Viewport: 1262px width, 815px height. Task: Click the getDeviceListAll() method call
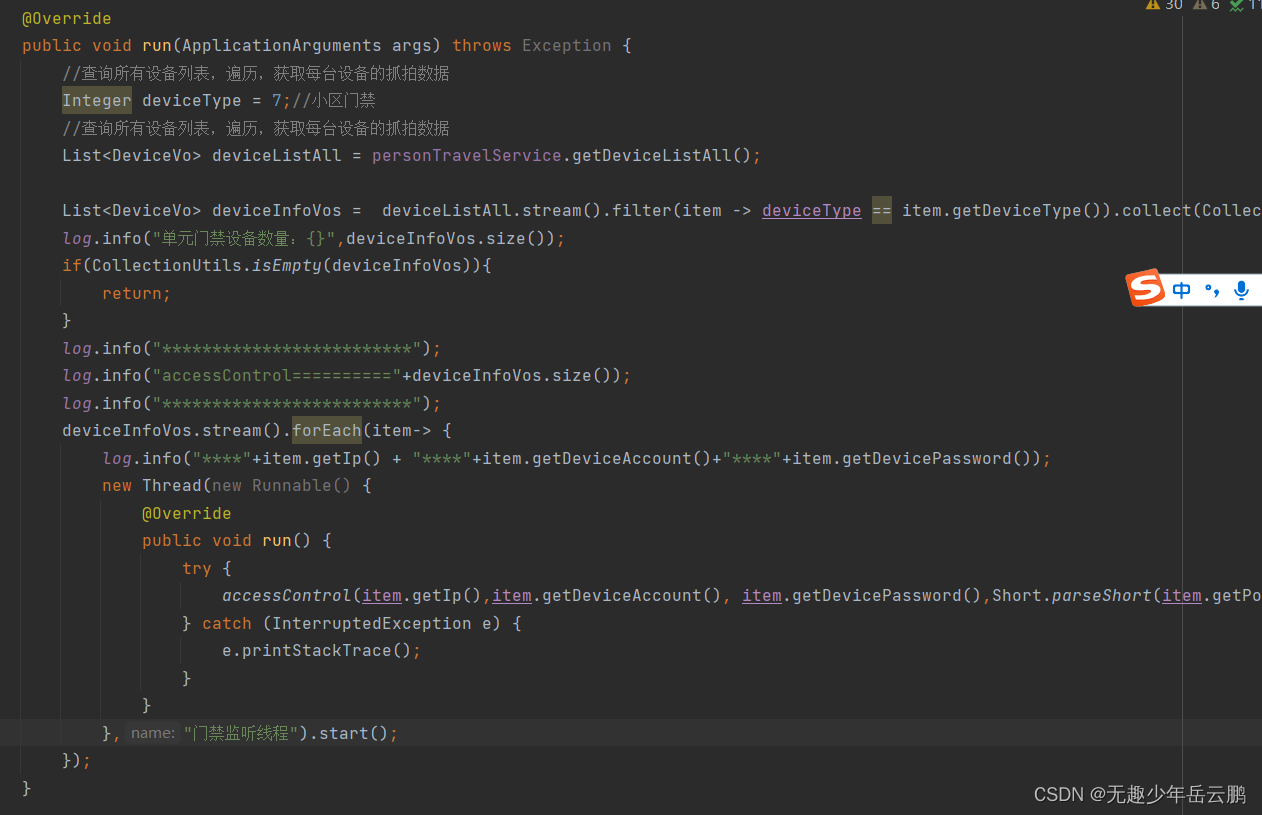pyautogui.click(x=662, y=155)
